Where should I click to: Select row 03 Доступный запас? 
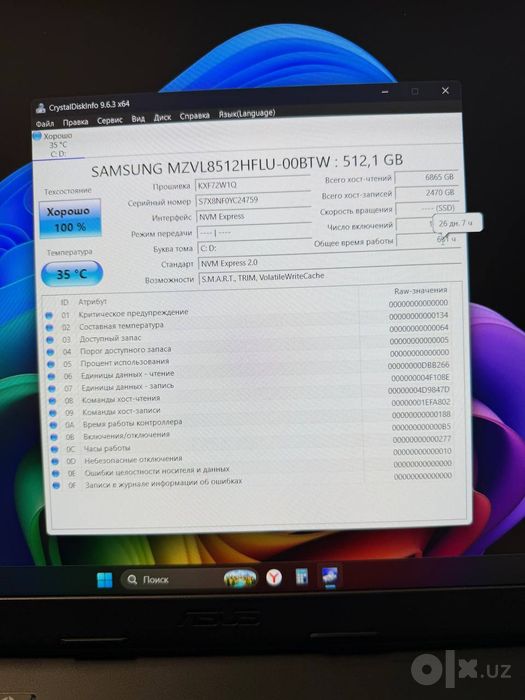click(249, 333)
